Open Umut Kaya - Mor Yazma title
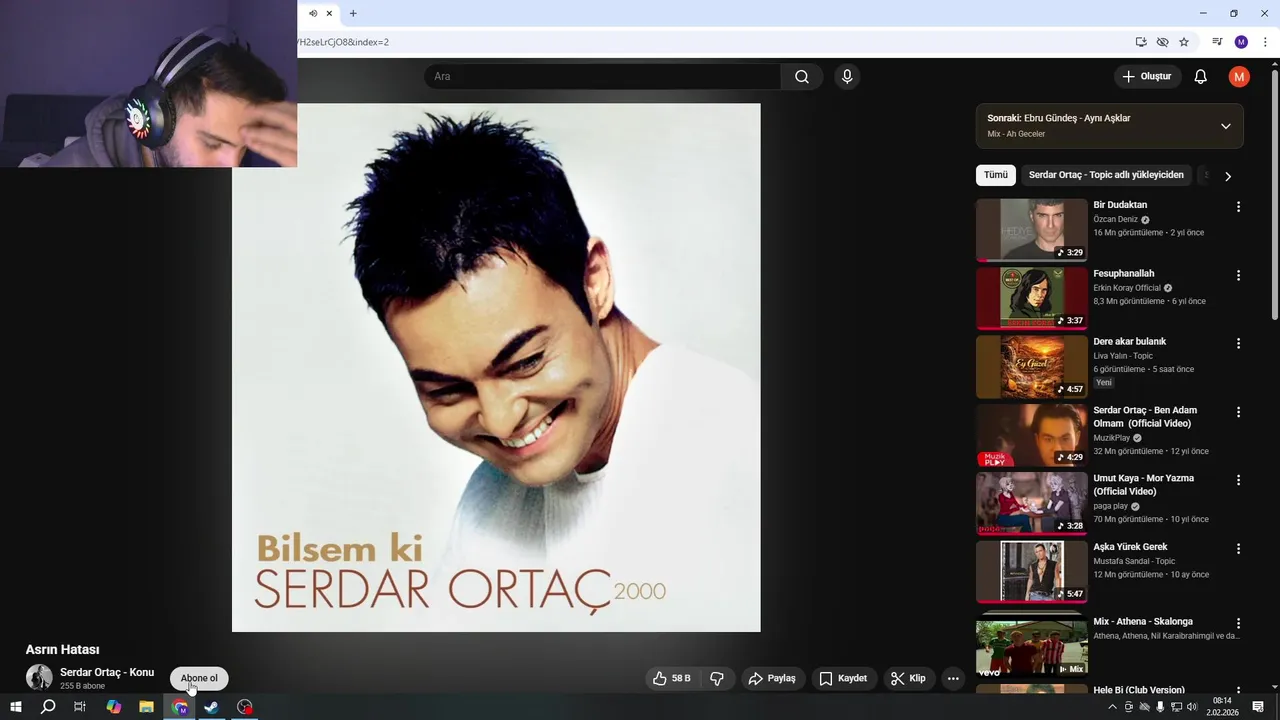The width and height of the screenshot is (1280, 720). [x=1143, y=485]
